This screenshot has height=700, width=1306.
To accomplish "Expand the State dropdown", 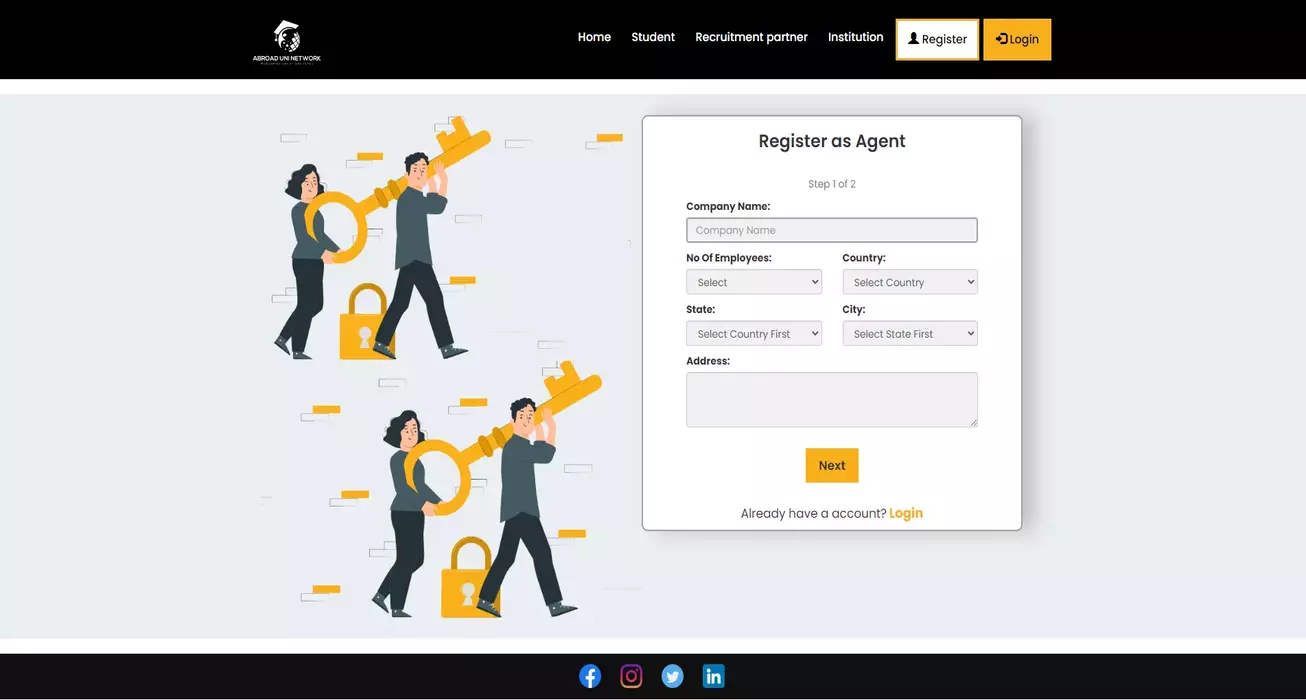I will point(753,334).
